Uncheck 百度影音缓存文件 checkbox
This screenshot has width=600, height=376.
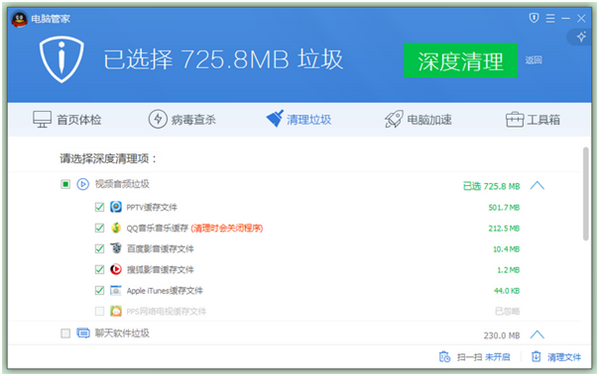99,249
